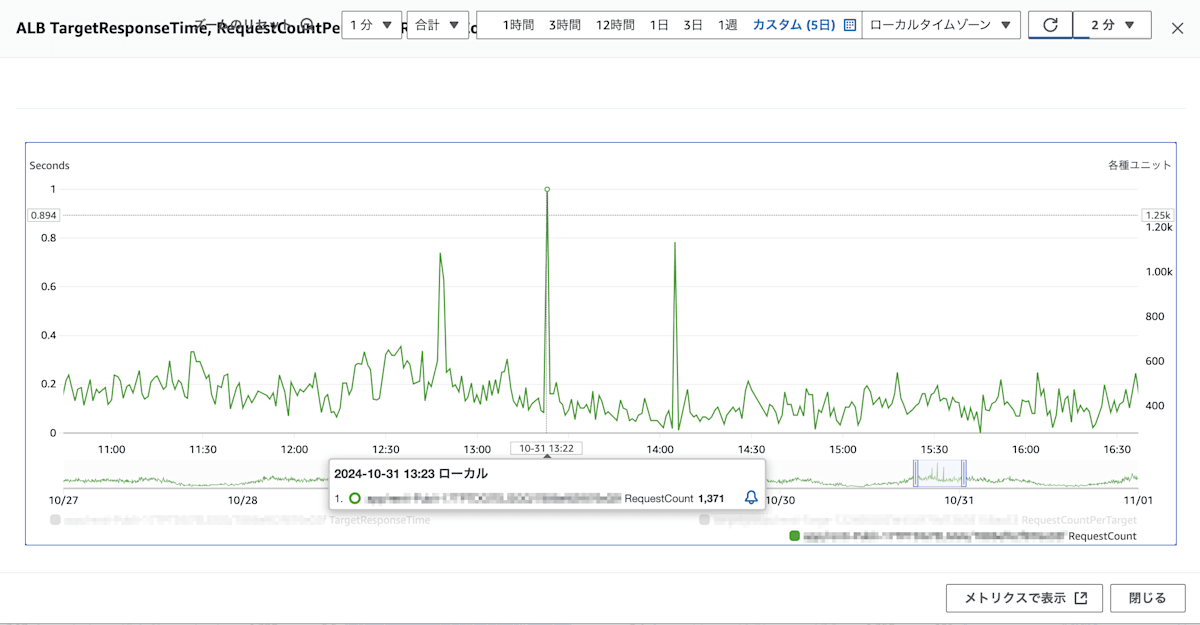This screenshot has height=625, width=1200.
Task: Click the 閉じる button
Action: 1148,598
